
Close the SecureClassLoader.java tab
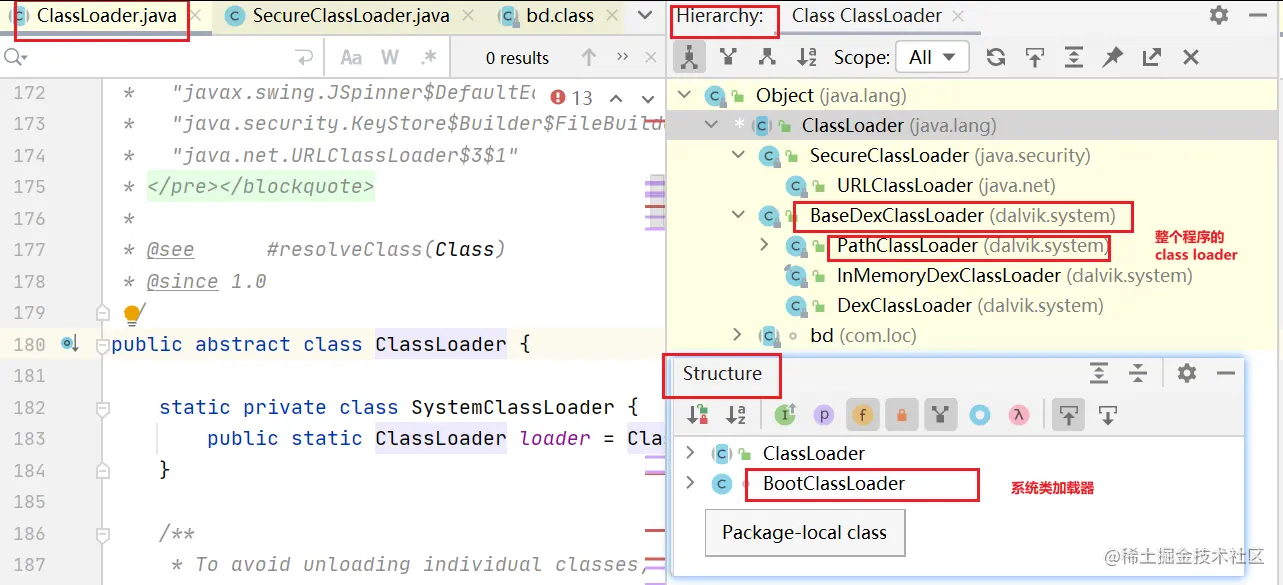467,16
